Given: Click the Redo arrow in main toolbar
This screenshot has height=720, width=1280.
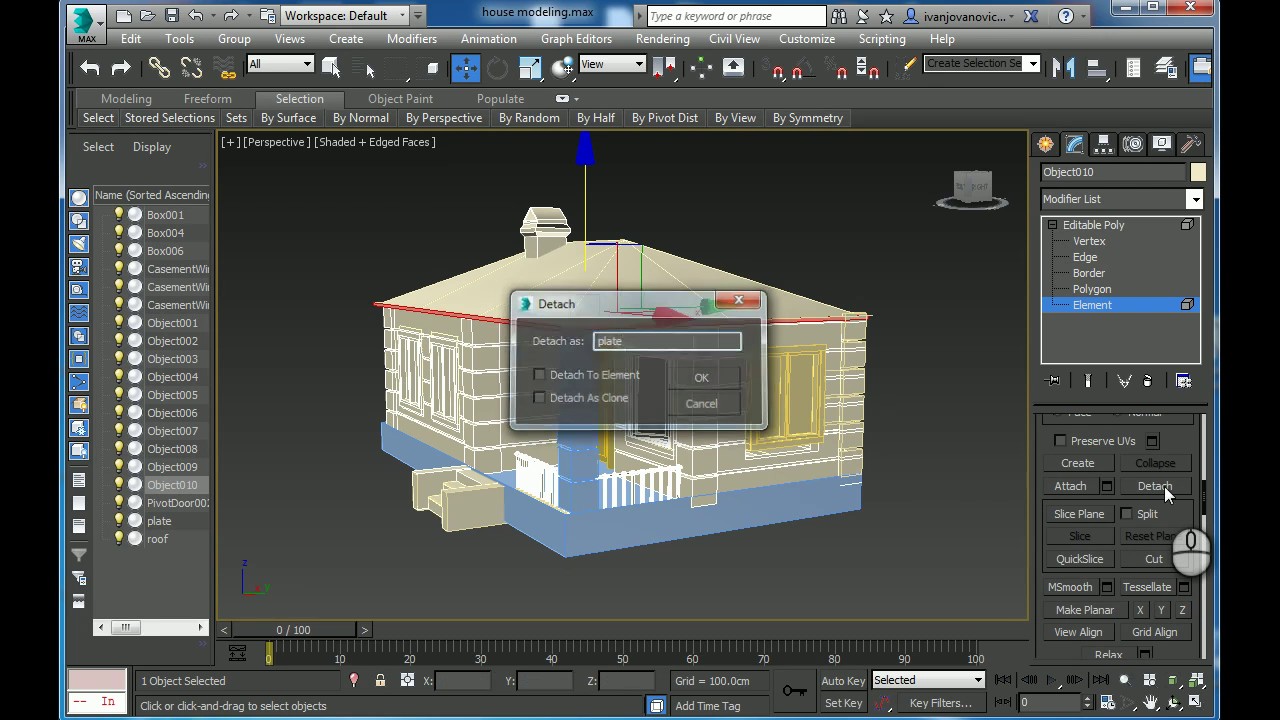Looking at the screenshot, I should point(121,68).
